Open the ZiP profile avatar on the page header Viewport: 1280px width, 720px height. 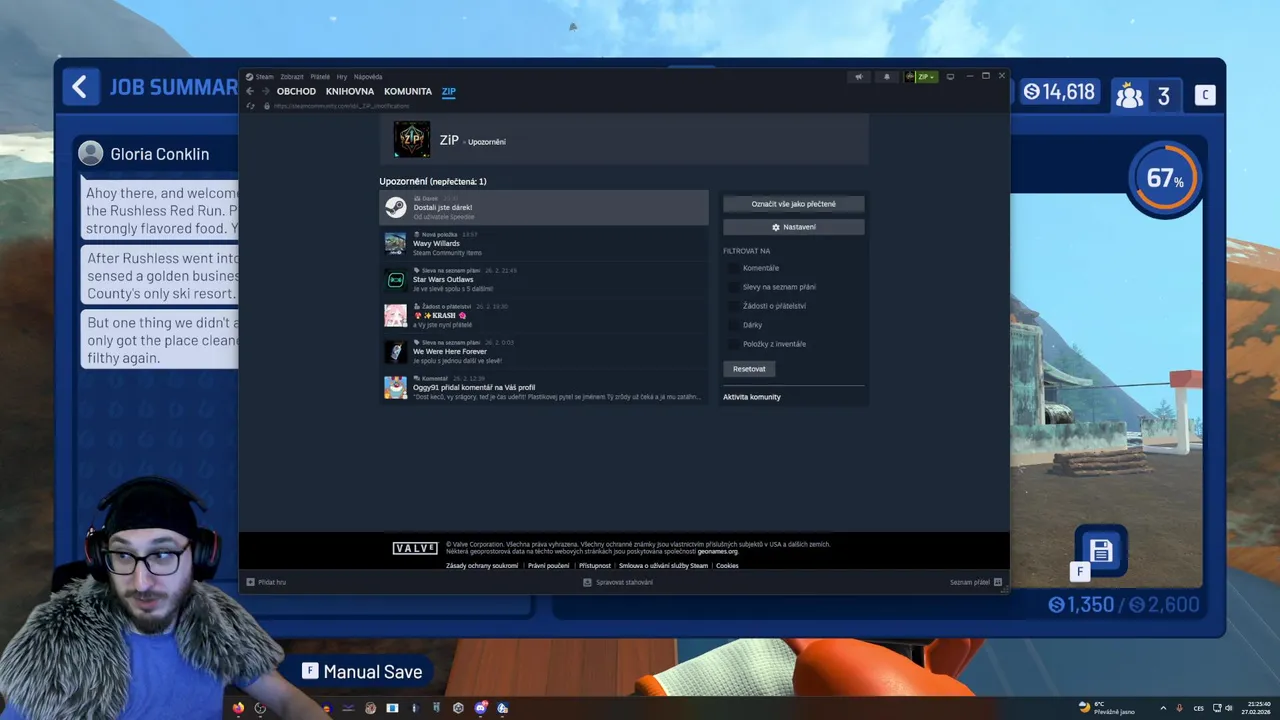[x=412, y=140]
